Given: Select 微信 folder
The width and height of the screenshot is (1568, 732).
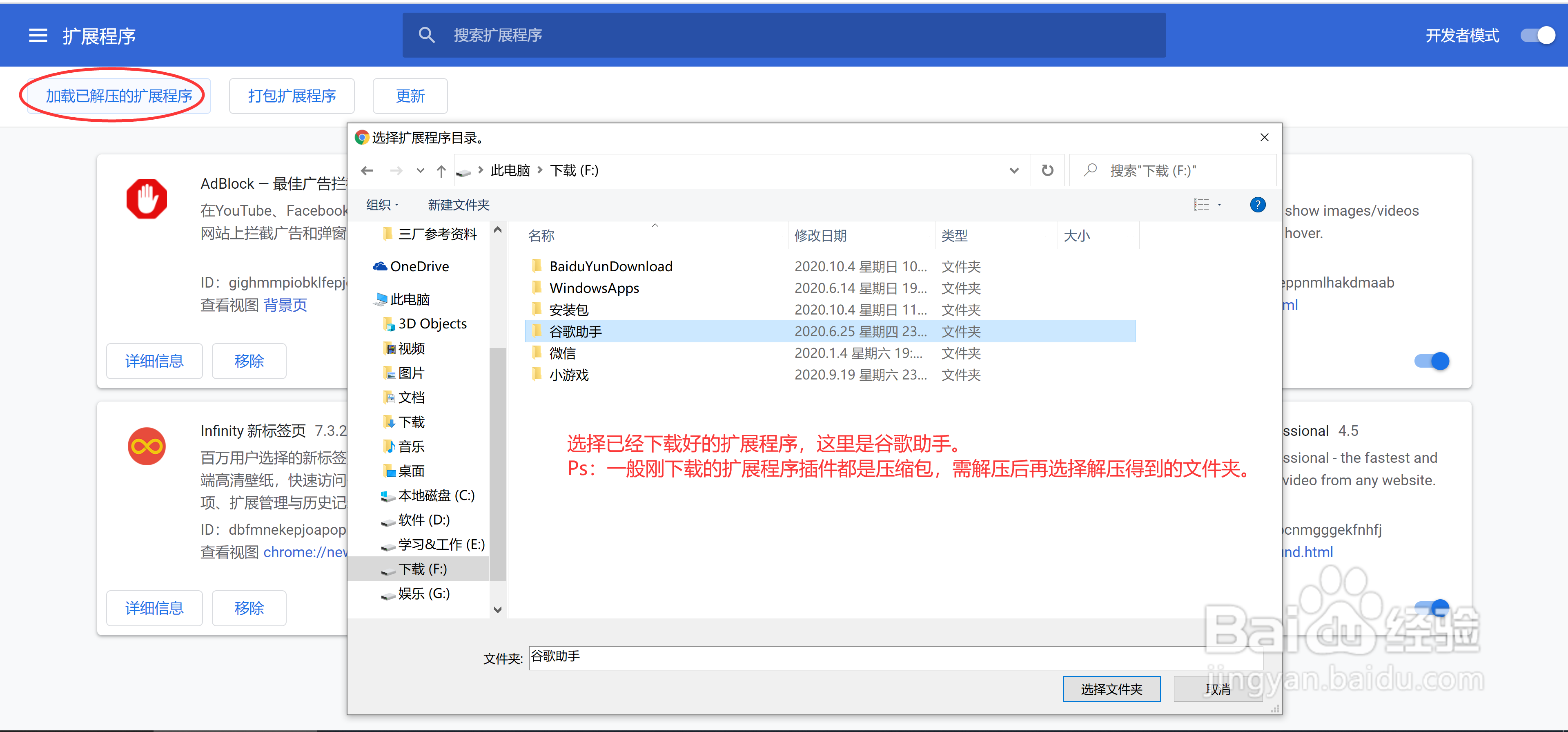Looking at the screenshot, I should pos(830,353).
